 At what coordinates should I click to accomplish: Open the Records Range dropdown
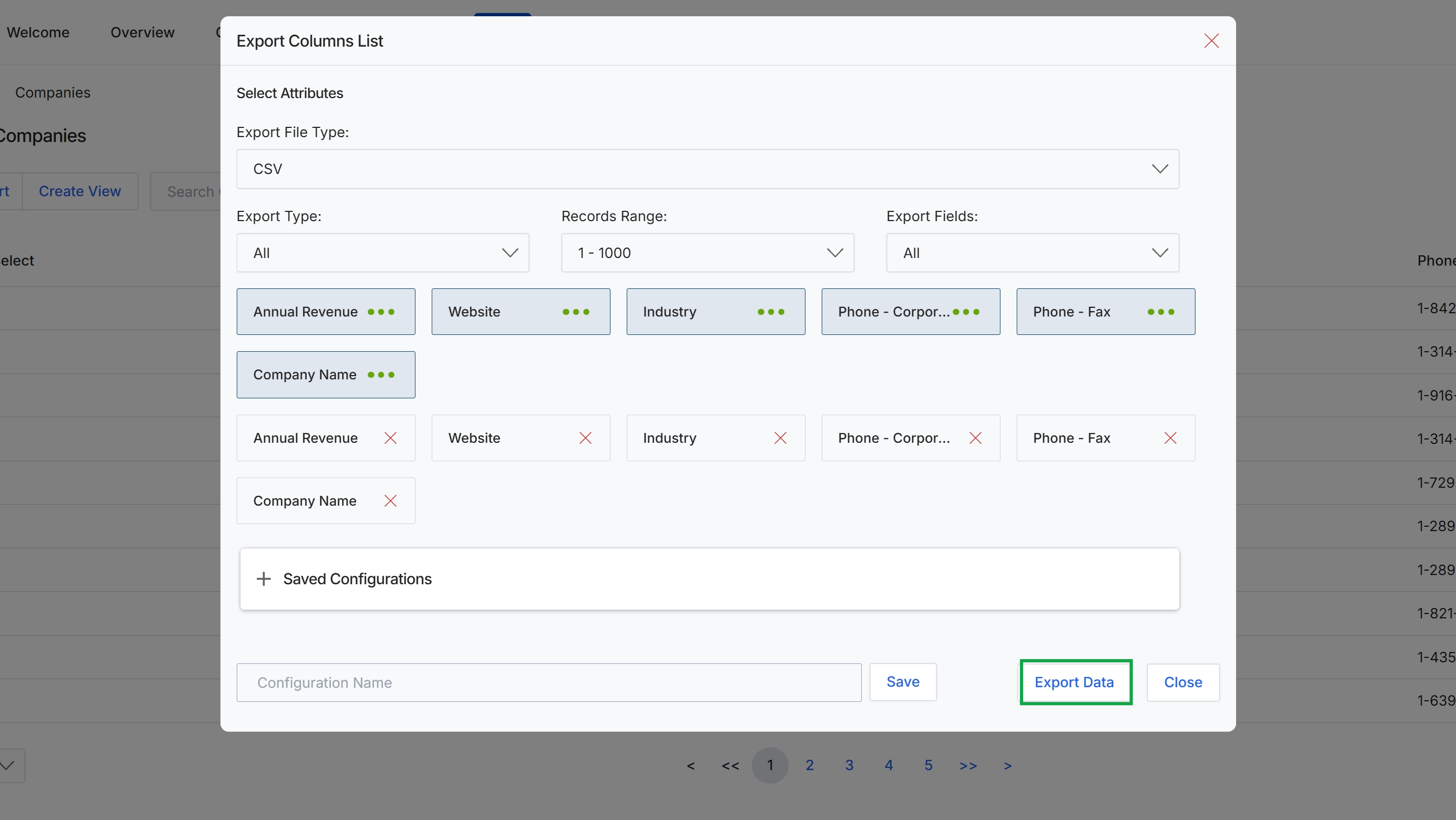707,253
